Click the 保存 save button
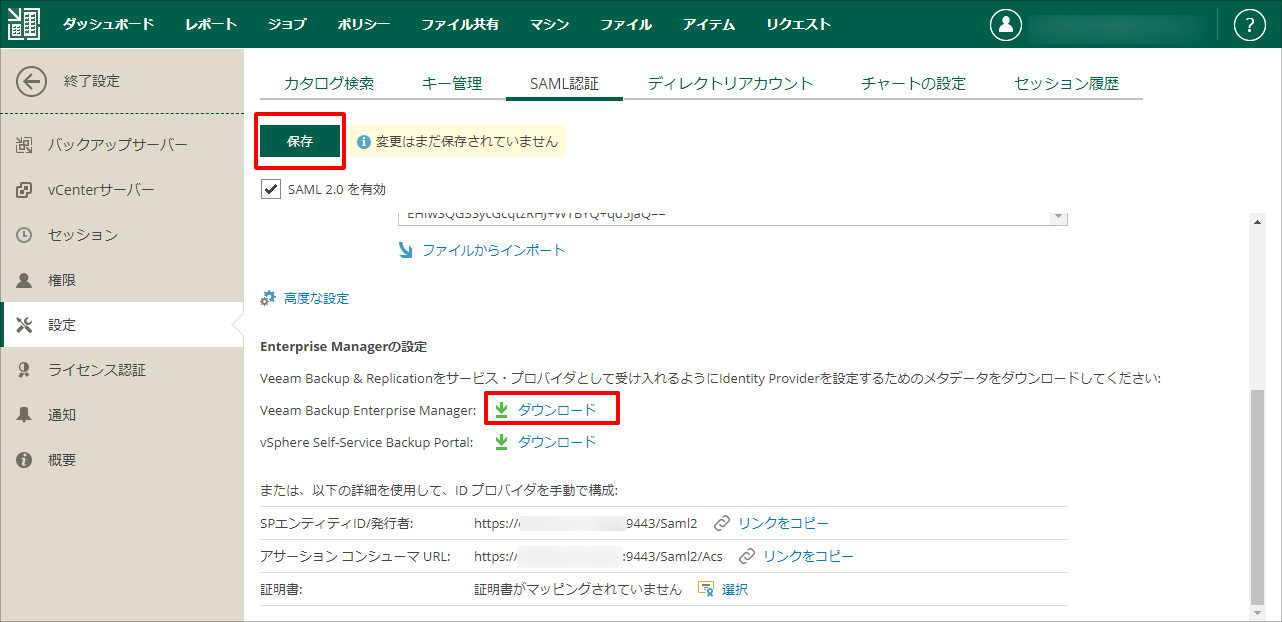1282x622 pixels. pyautogui.click(x=300, y=142)
